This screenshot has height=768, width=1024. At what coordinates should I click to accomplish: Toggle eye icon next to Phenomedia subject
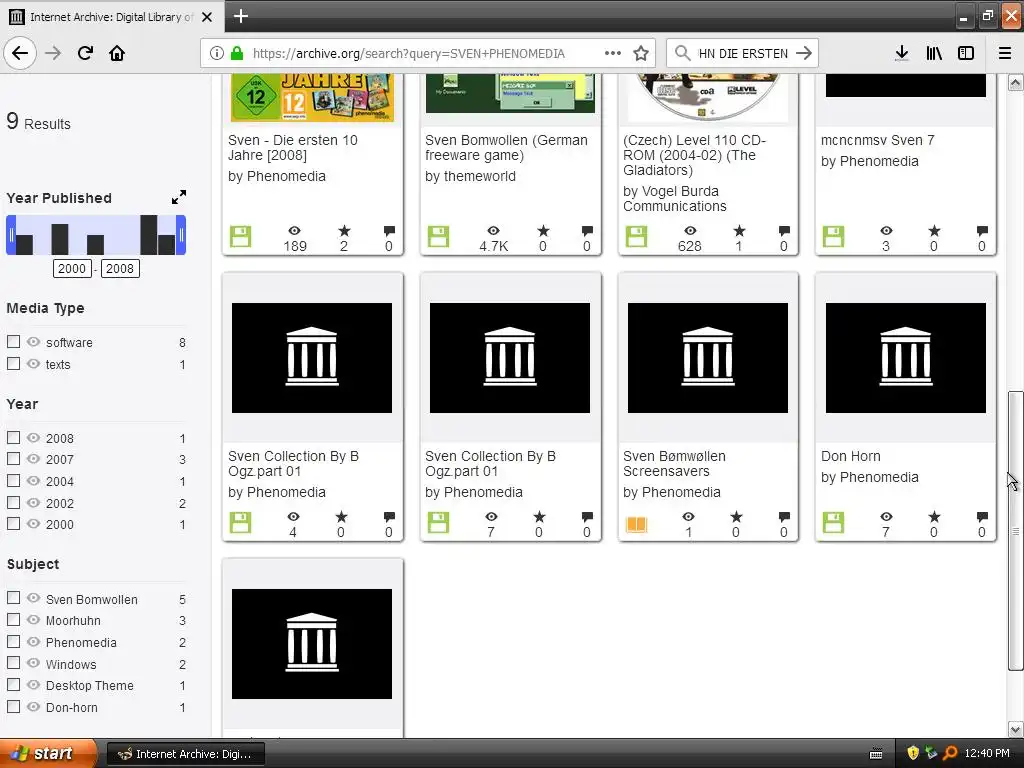33,642
